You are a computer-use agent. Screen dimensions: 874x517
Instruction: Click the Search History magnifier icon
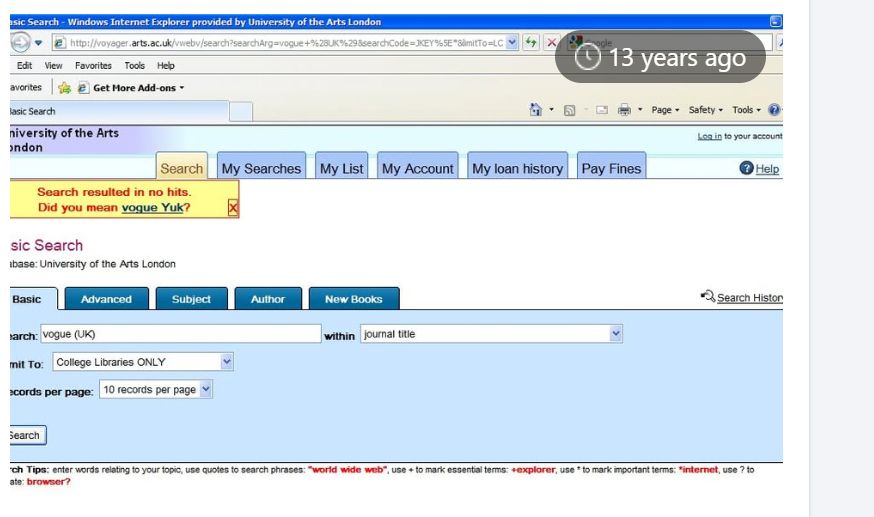pos(707,296)
